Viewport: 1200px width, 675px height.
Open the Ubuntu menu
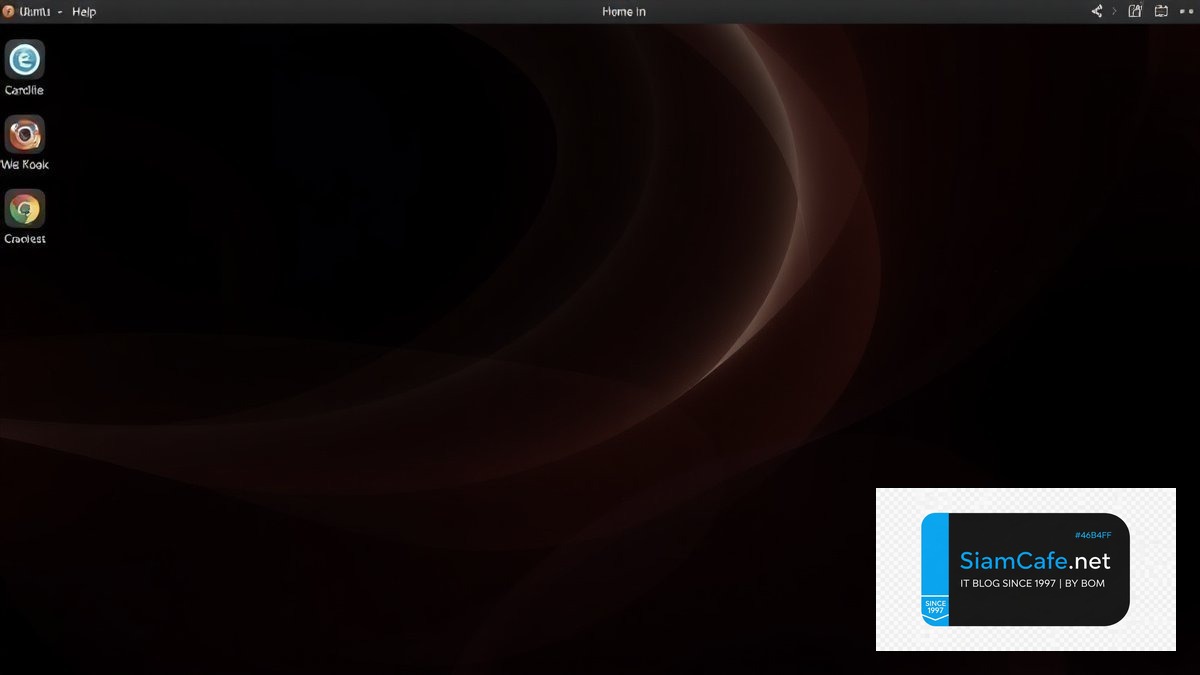33,11
